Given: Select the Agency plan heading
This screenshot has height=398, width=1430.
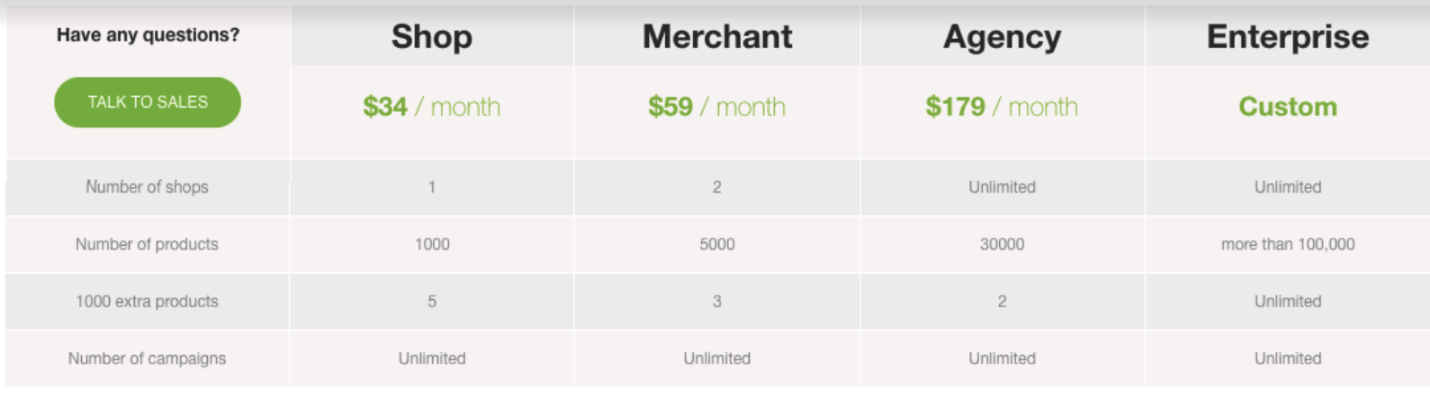Looking at the screenshot, I should [x=1002, y=37].
